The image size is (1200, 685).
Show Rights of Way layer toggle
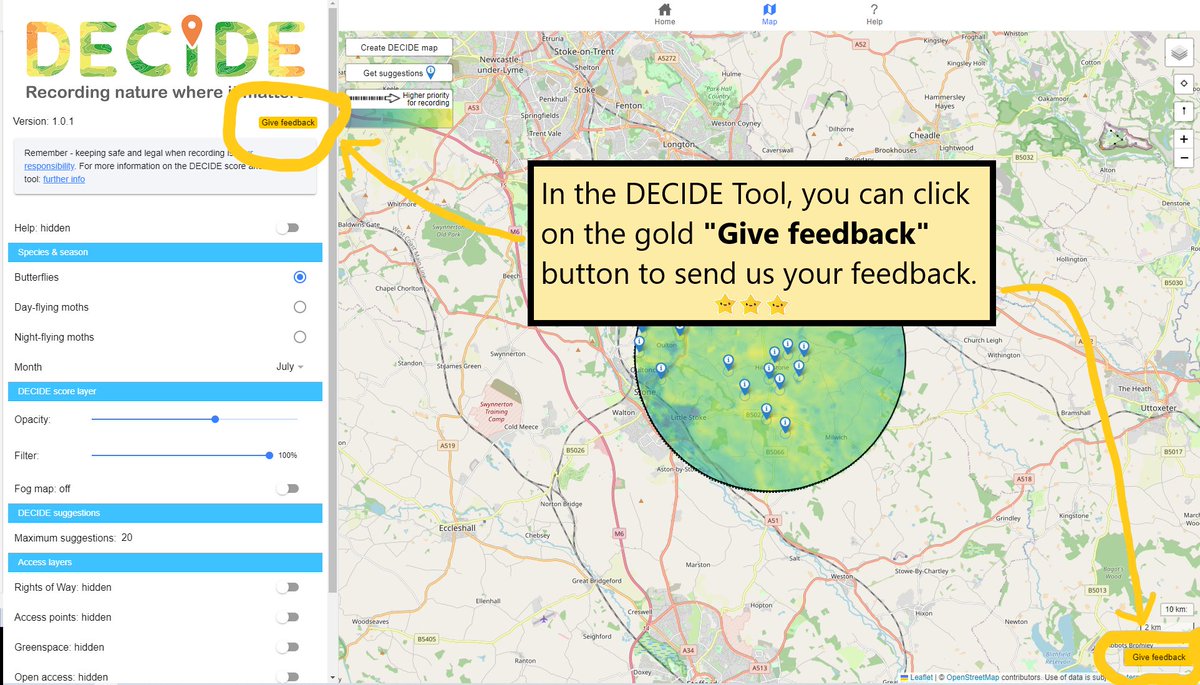tap(288, 587)
